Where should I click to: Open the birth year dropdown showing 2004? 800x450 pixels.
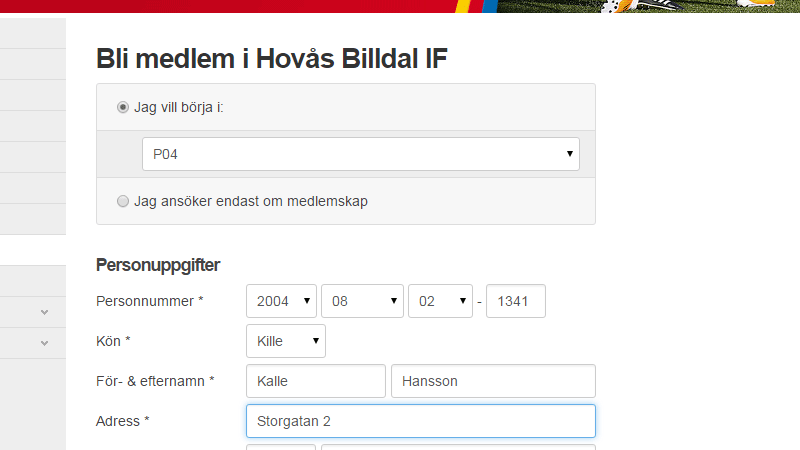[x=281, y=301]
